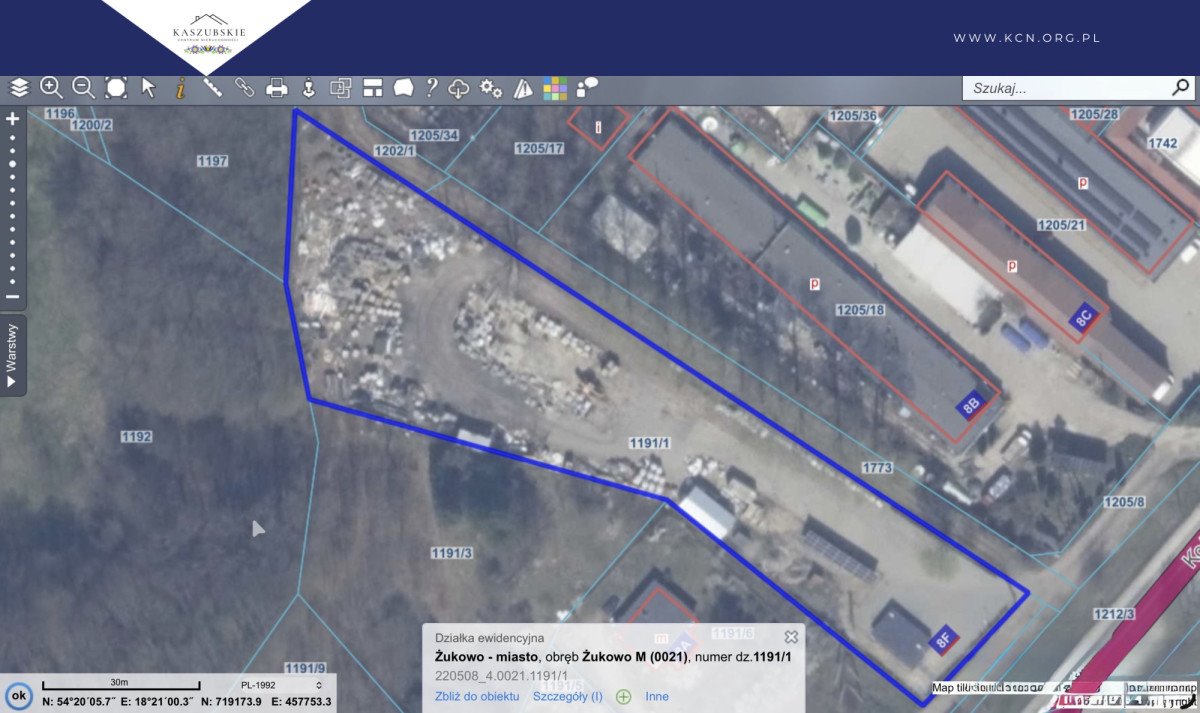
Task: Expand details with green plus icon
Action: (623, 696)
